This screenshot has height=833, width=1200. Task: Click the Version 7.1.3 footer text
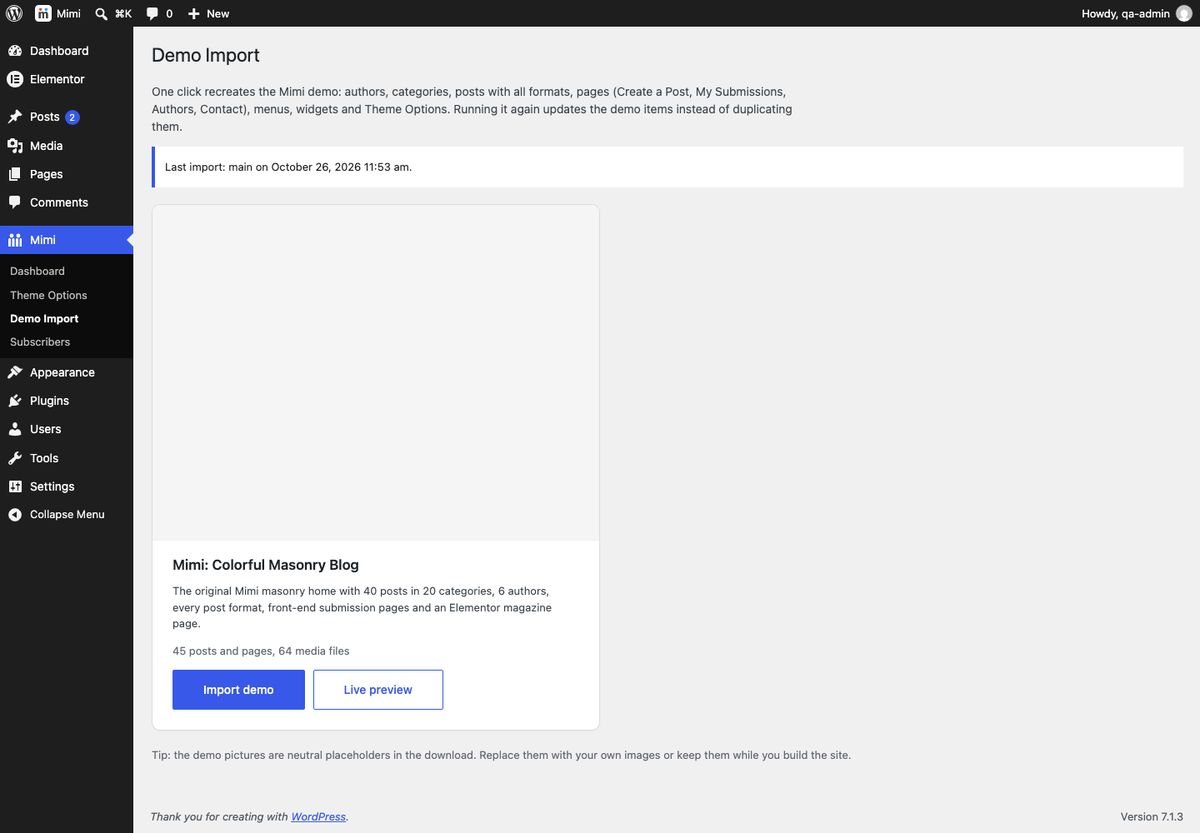(x=1152, y=817)
